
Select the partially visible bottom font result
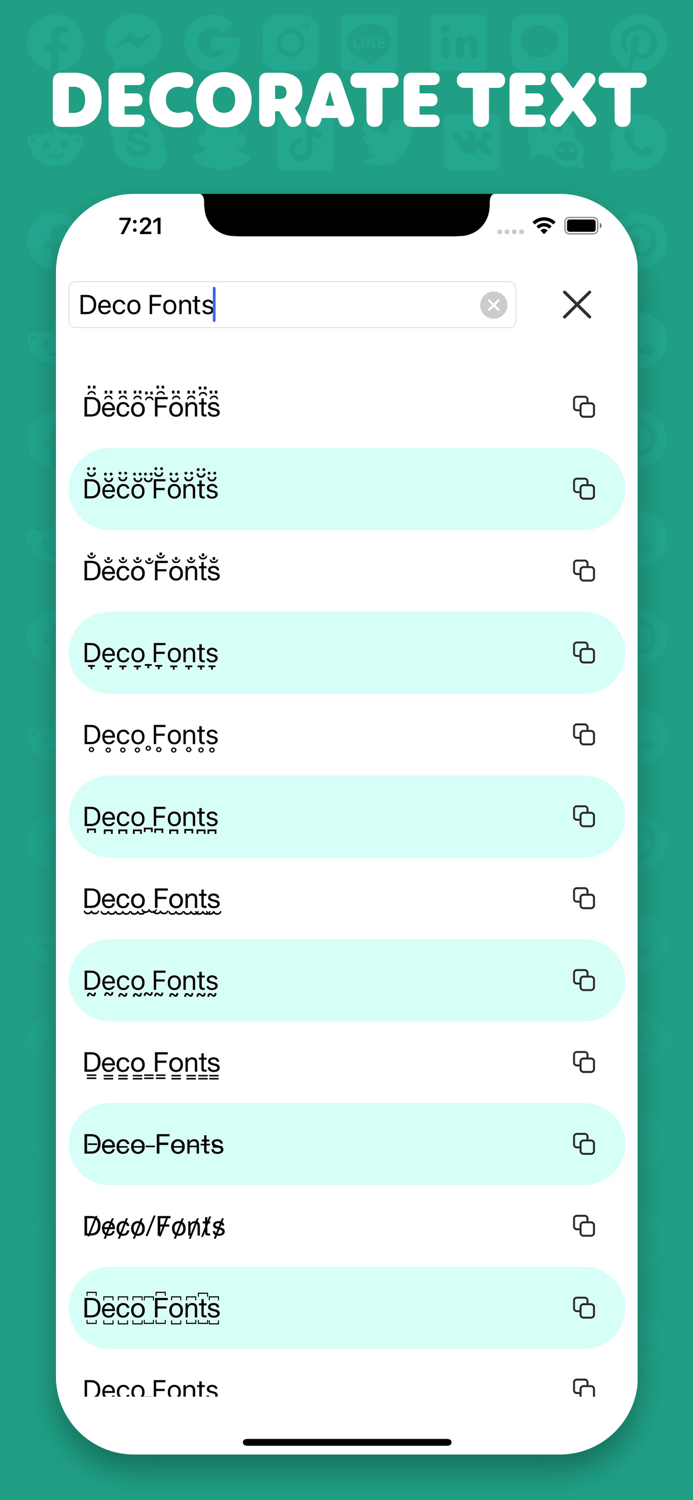click(151, 1389)
